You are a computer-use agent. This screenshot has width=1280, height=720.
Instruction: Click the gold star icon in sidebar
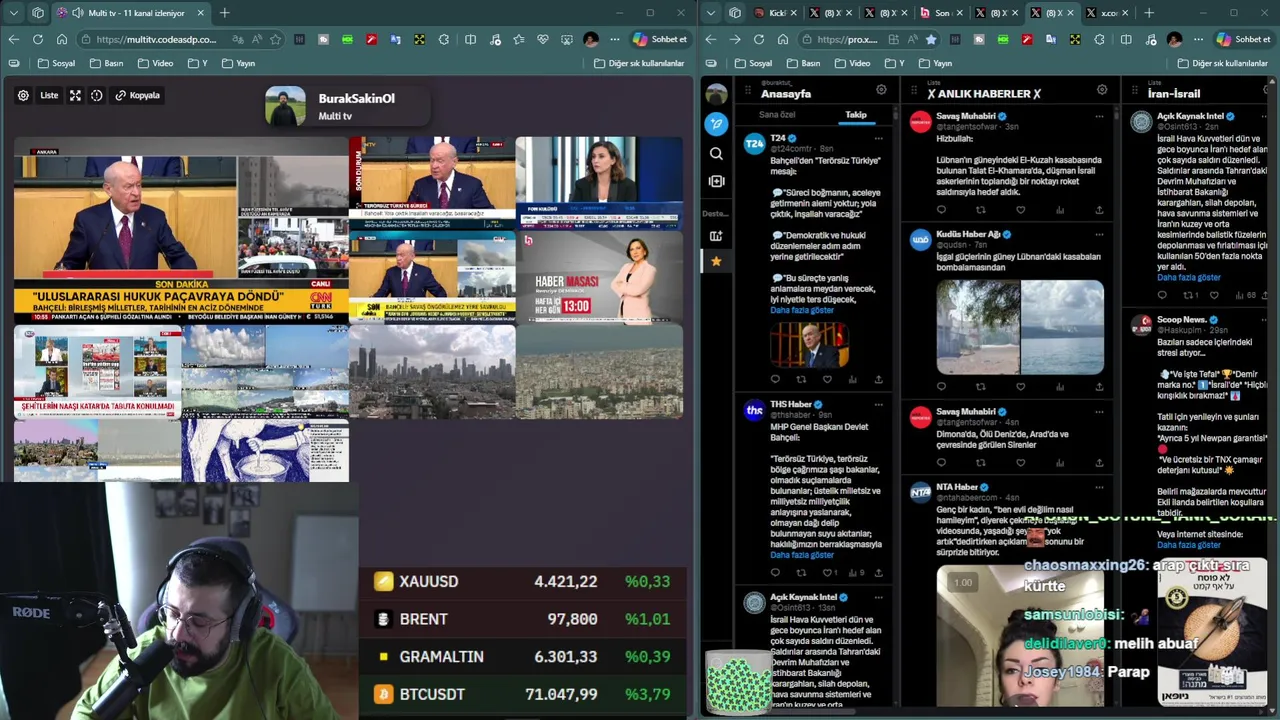tap(716, 261)
